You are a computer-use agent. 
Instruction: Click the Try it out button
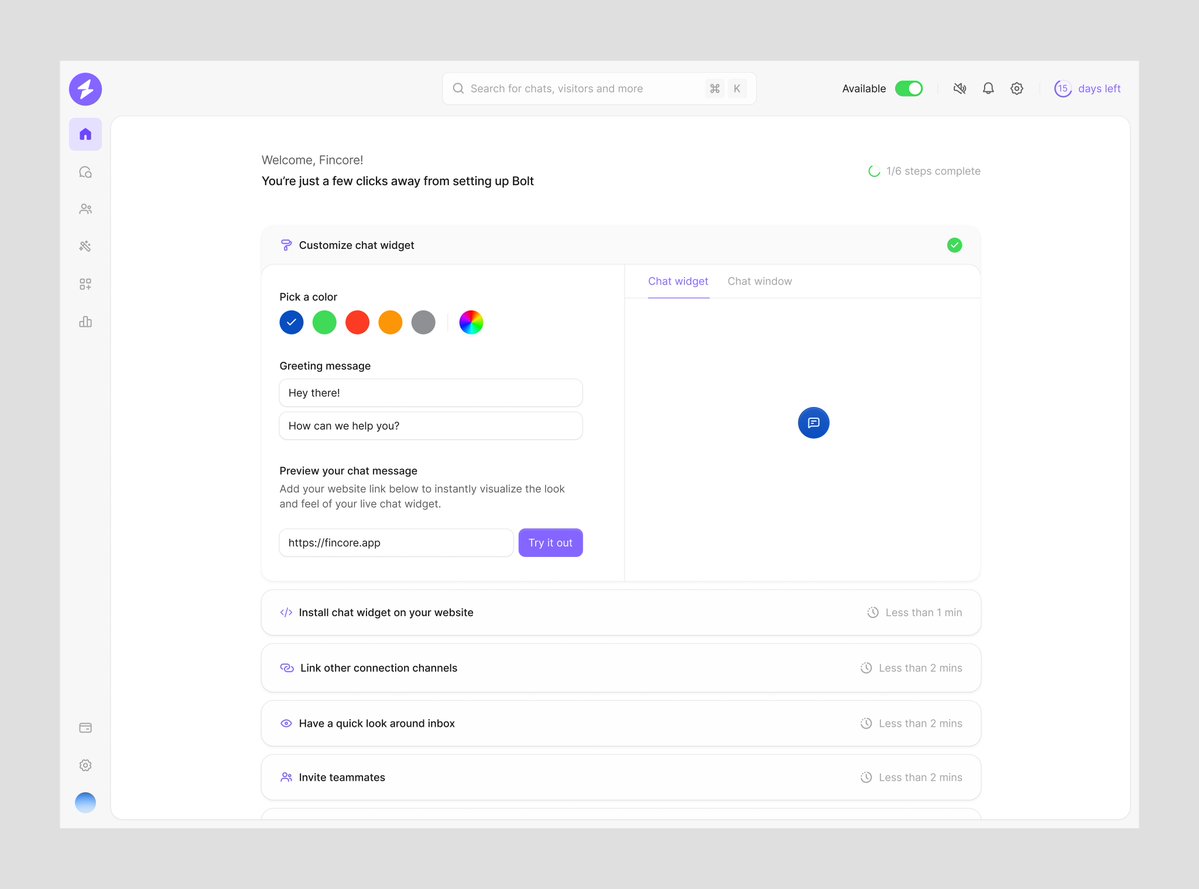(550, 542)
